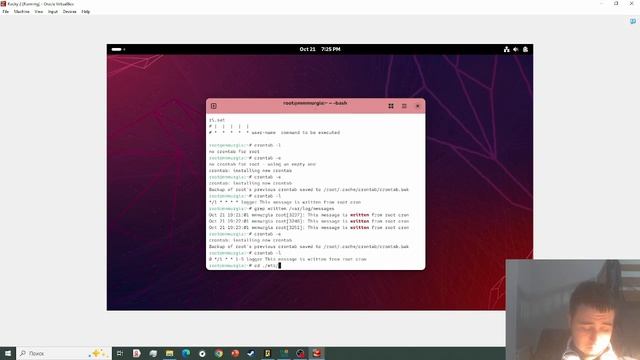Open Steam from the taskbar
This screenshot has width=640, height=360.
(x=251, y=353)
